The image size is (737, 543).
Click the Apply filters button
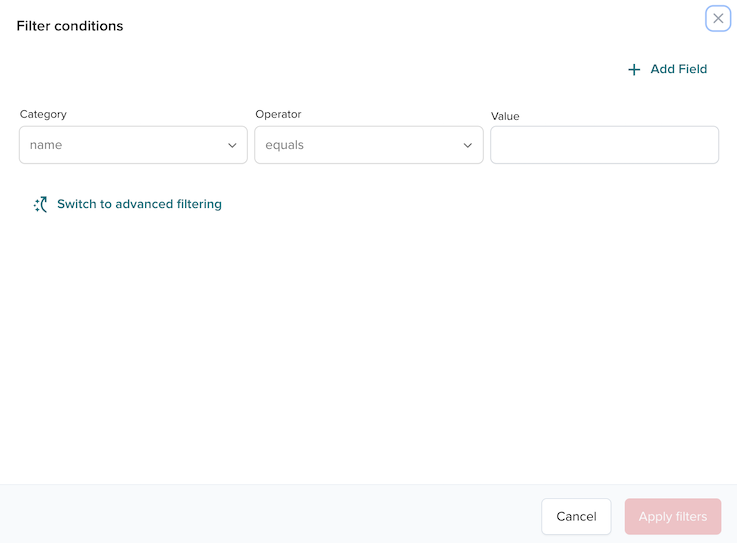672,517
